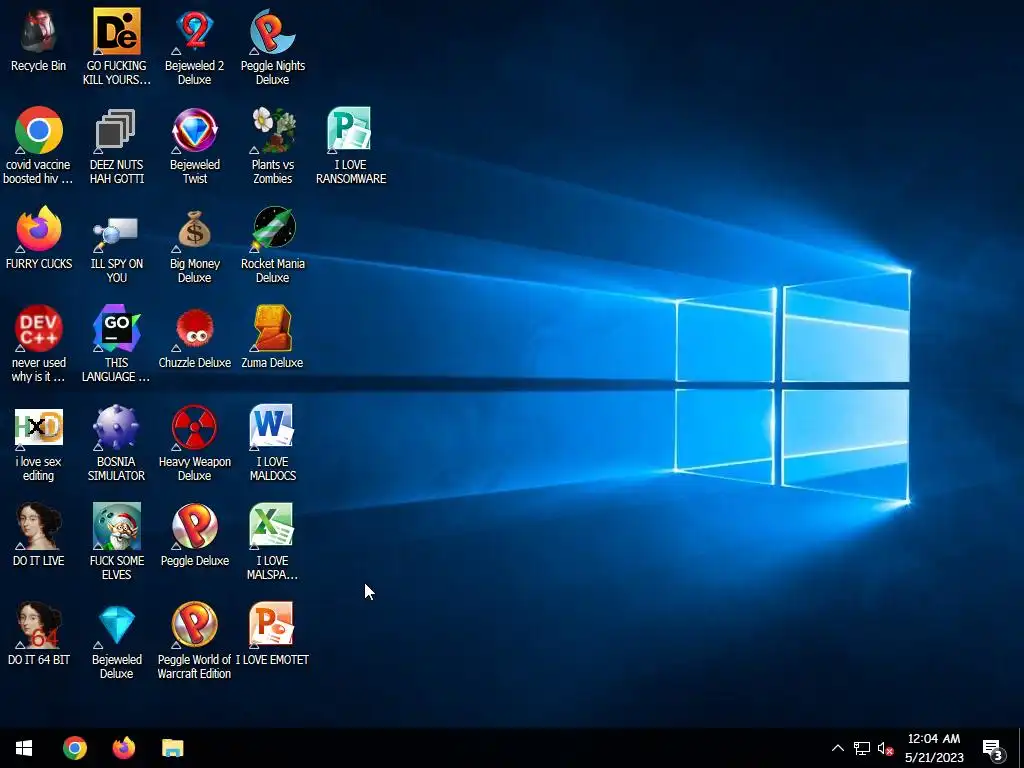
Task: Launch Firefox from the taskbar
Action: click(123, 748)
